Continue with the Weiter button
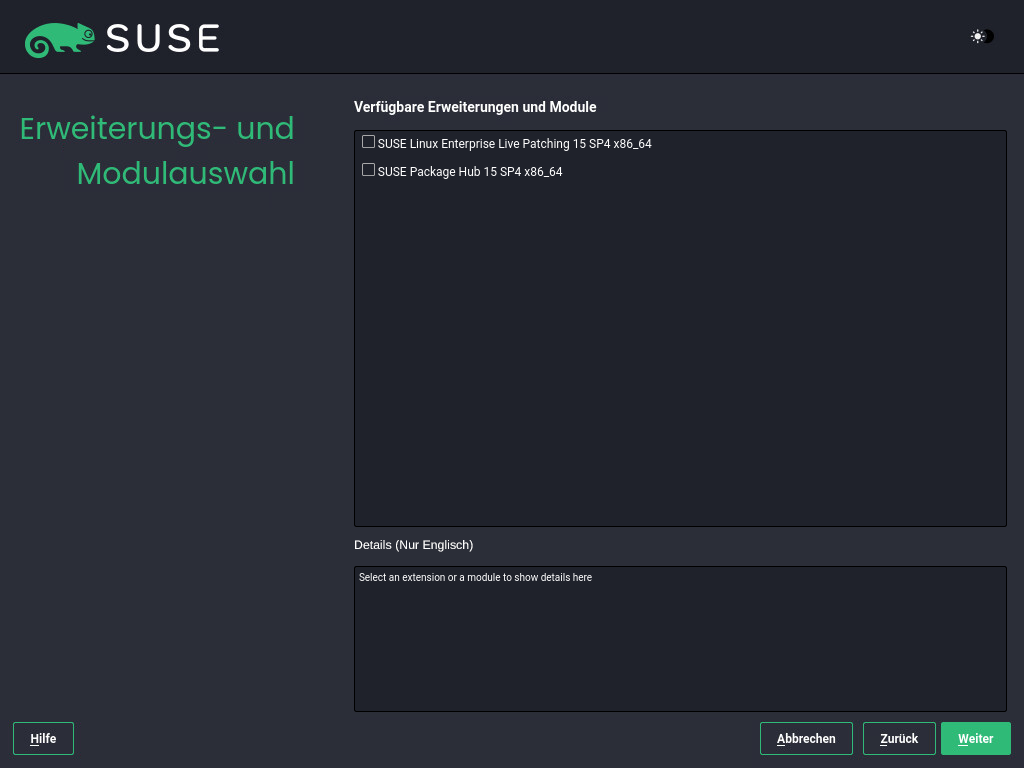1024x768 pixels. pos(976,739)
